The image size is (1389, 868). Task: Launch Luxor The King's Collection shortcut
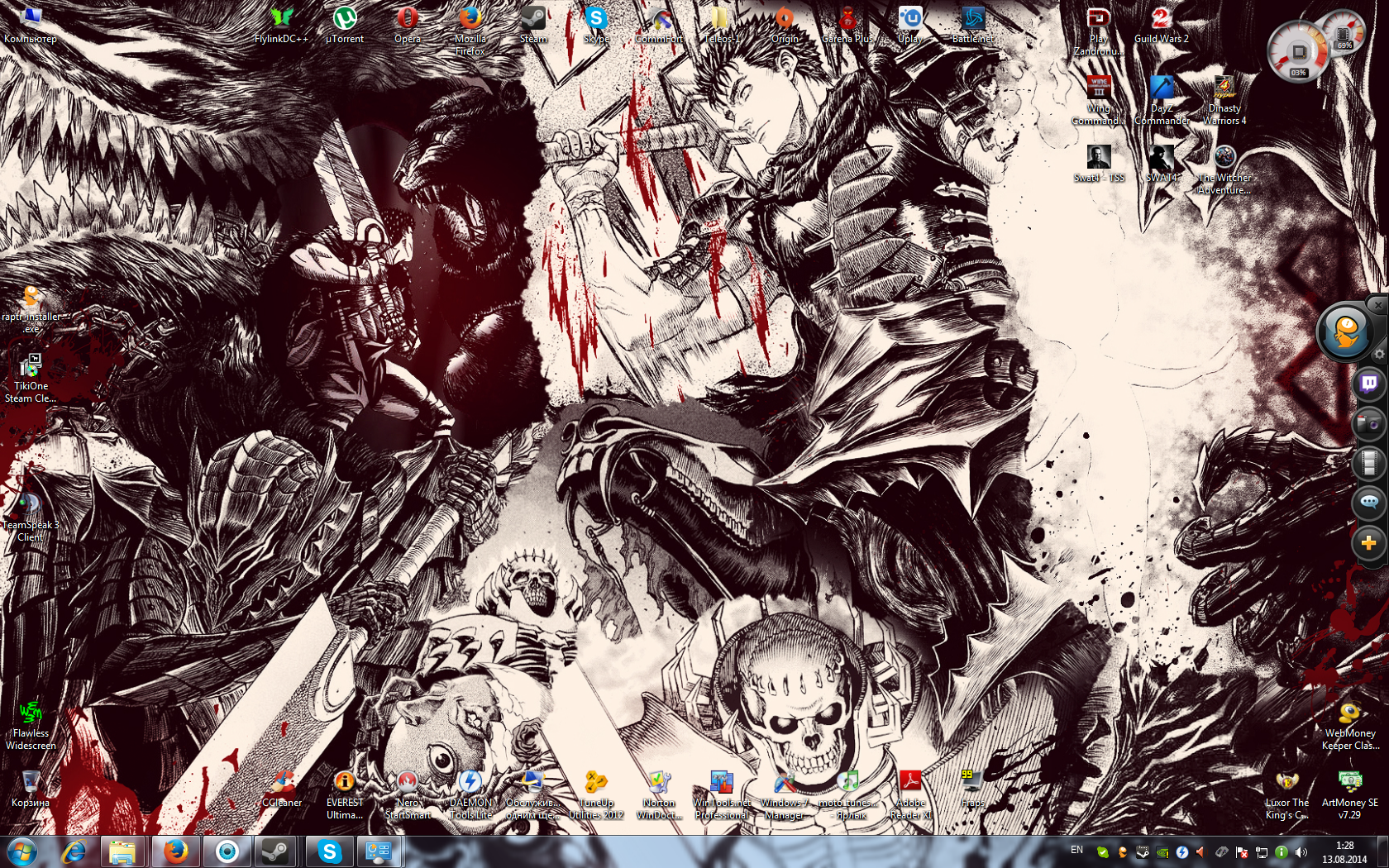pos(1287,794)
